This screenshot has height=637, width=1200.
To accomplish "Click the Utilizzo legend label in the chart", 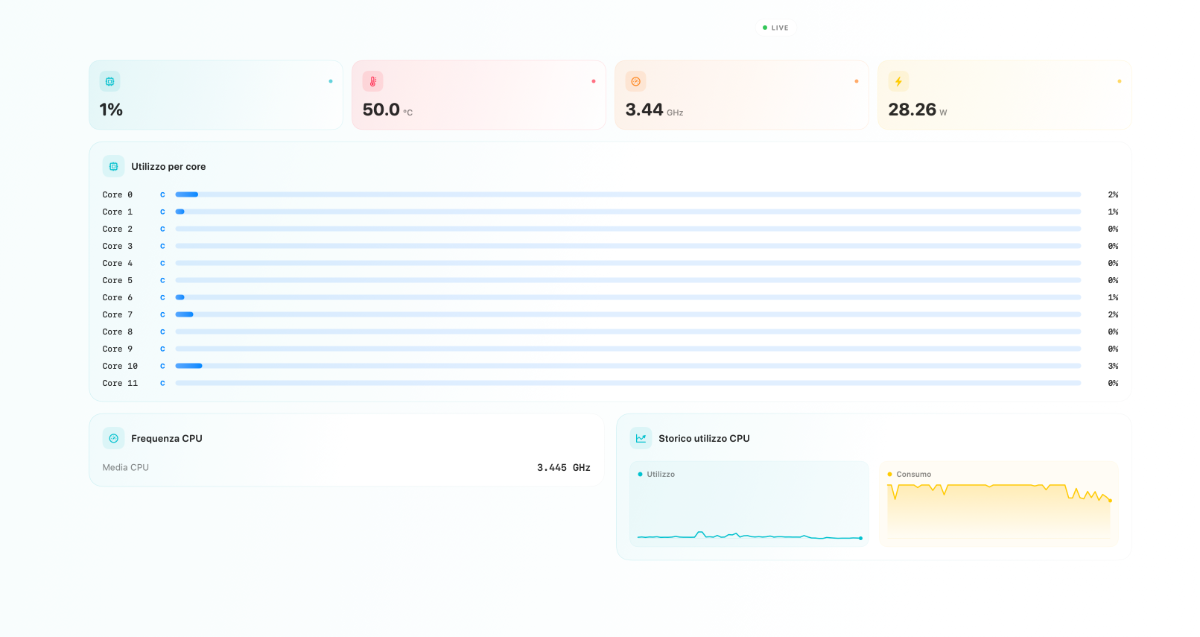I will pyautogui.click(x=660, y=474).
